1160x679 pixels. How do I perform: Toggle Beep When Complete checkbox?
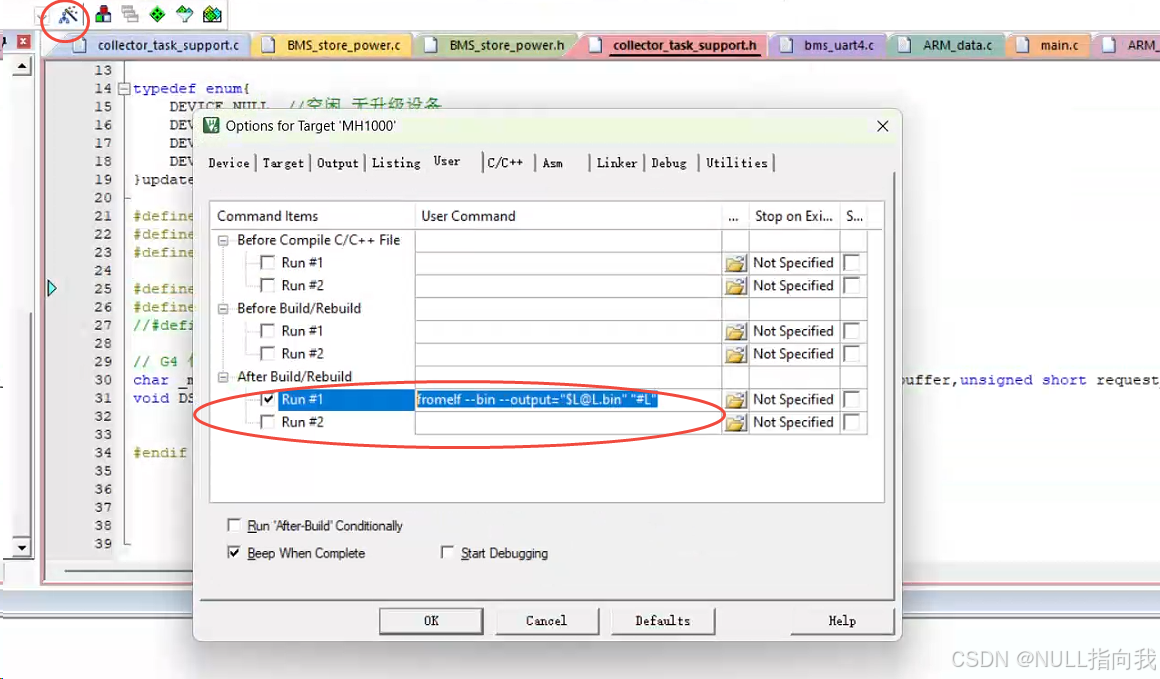(x=234, y=553)
